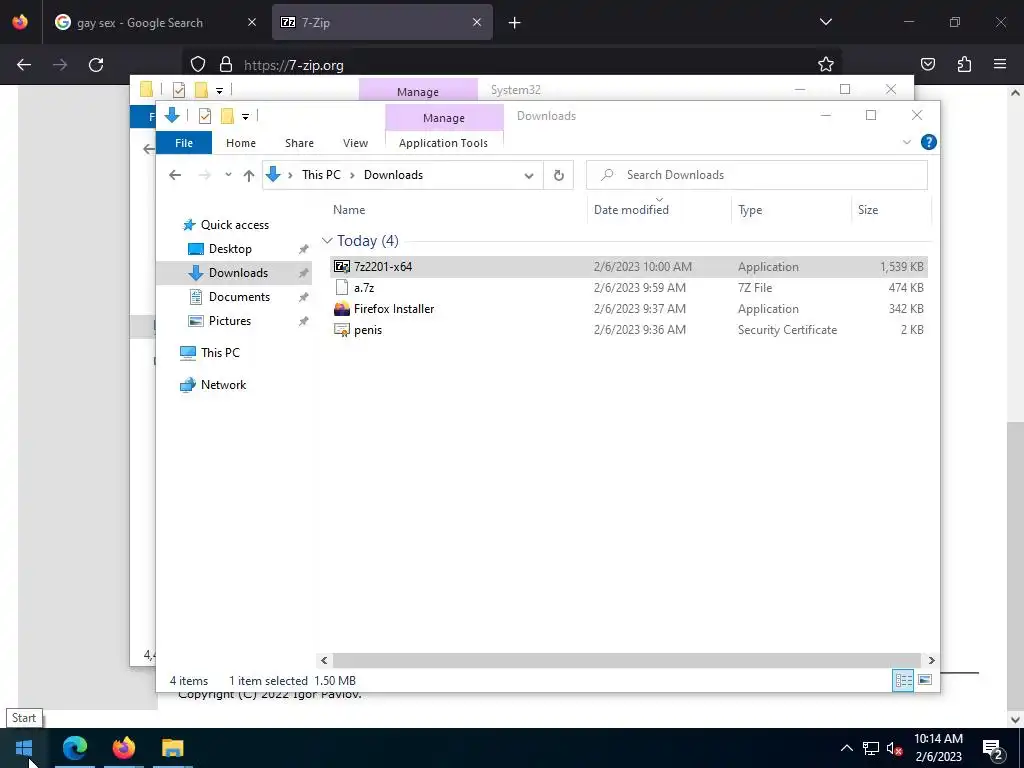This screenshot has height=768, width=1024.
Task: Unpin Desktop using pin icon
Action: coord(303,249)
